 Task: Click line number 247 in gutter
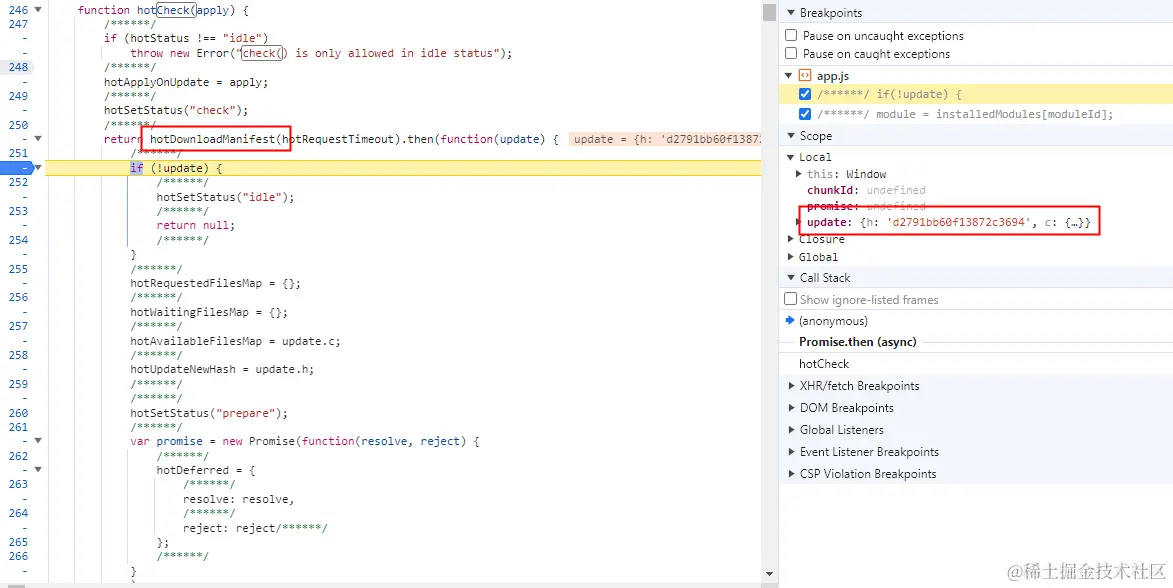(19, 25)
